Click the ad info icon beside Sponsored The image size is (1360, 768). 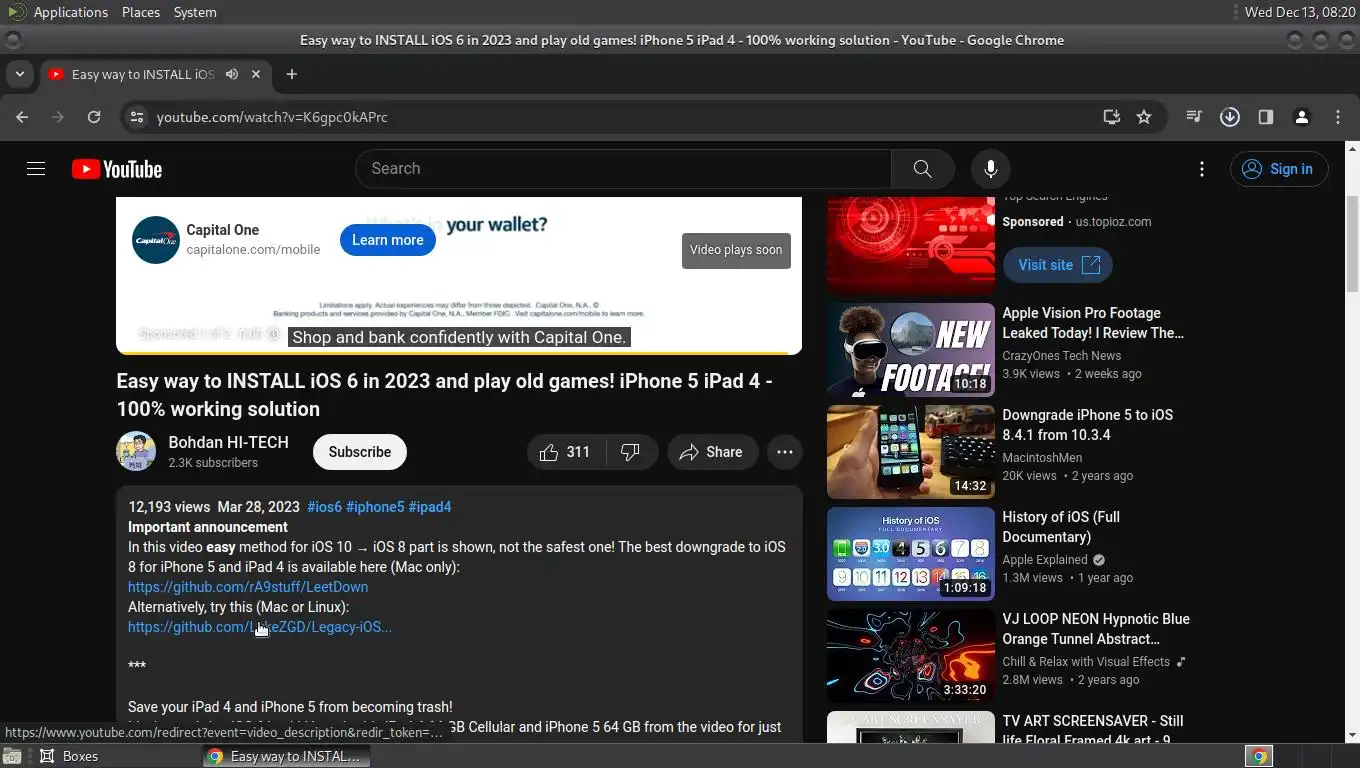click(273, 334)
